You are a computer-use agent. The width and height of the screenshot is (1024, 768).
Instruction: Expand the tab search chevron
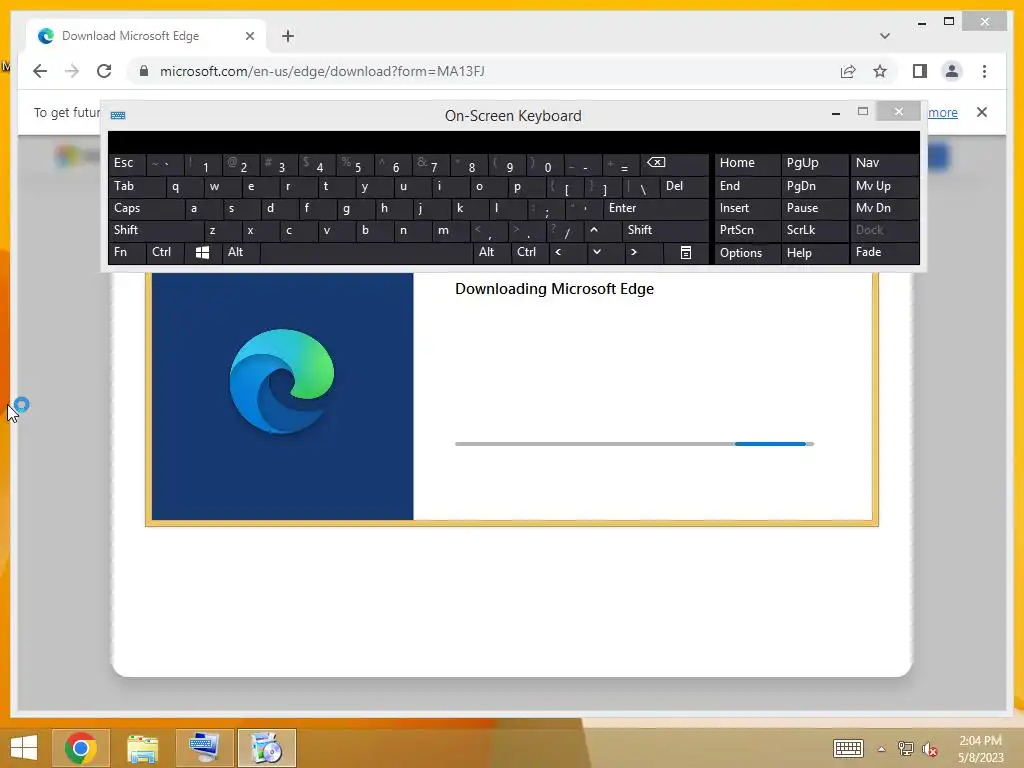885,36
